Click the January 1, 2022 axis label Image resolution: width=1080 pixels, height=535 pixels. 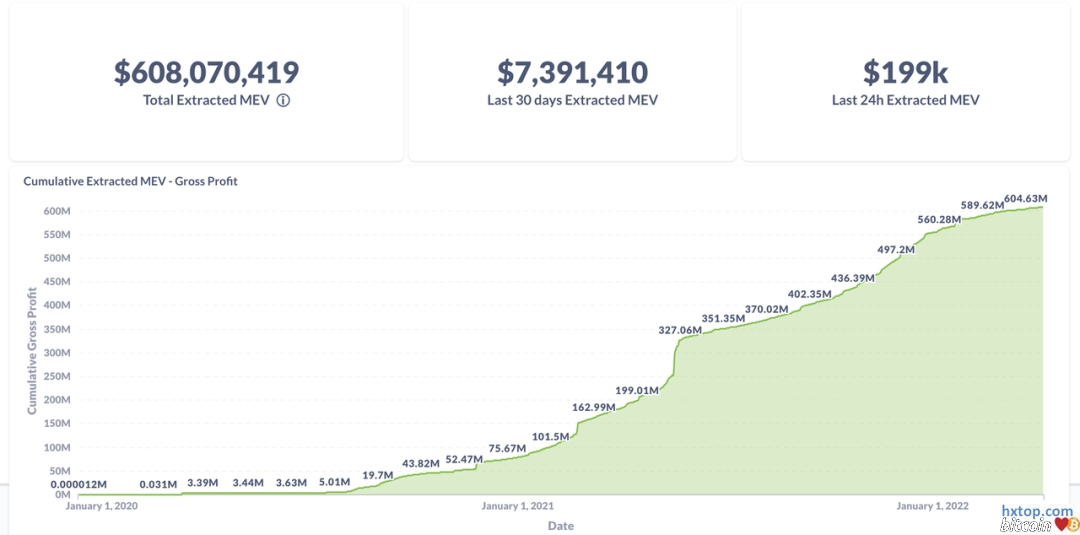pos(933,506)
